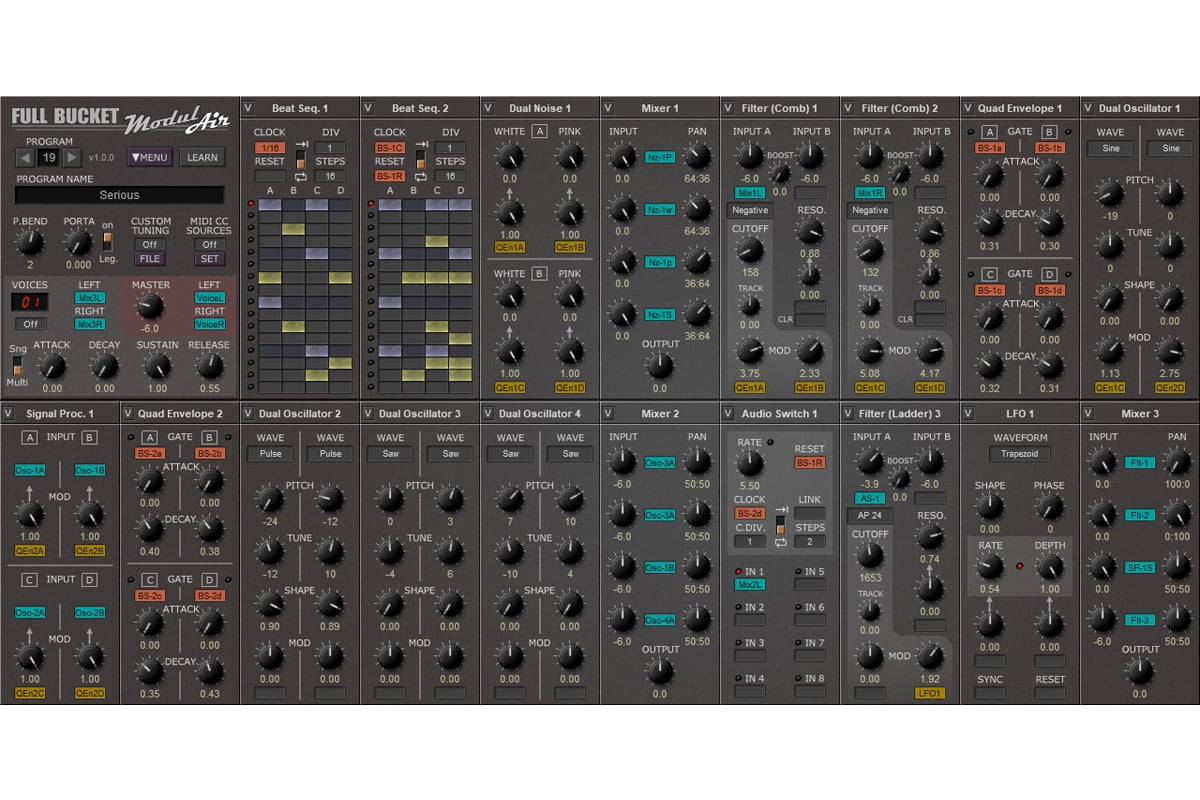Toggle Off button under Voices display
Screen dimensions: 1200x800
click(30, 324)
